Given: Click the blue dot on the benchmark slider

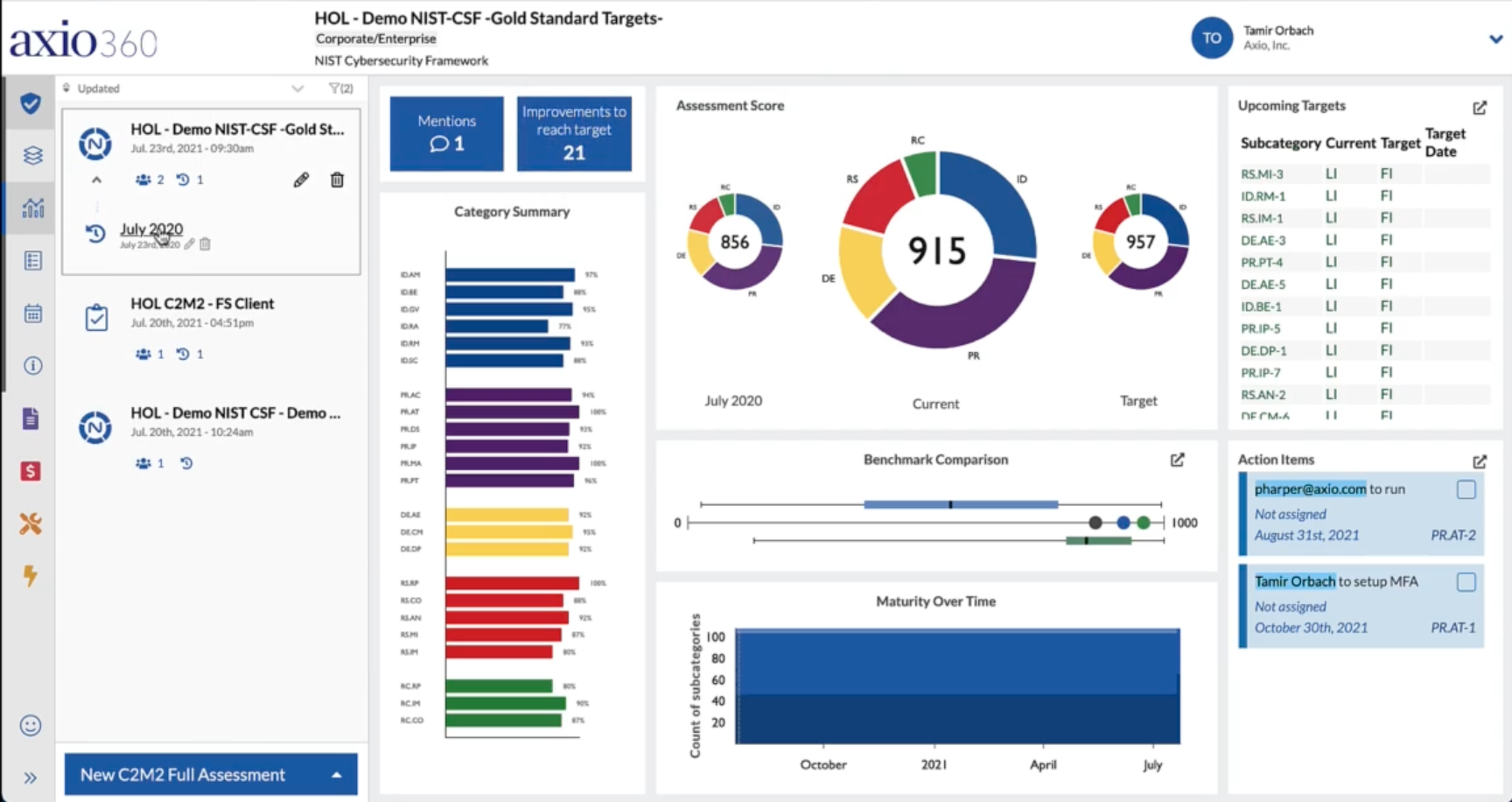Looking at the screenshot, I should [x=1123, y=523].
